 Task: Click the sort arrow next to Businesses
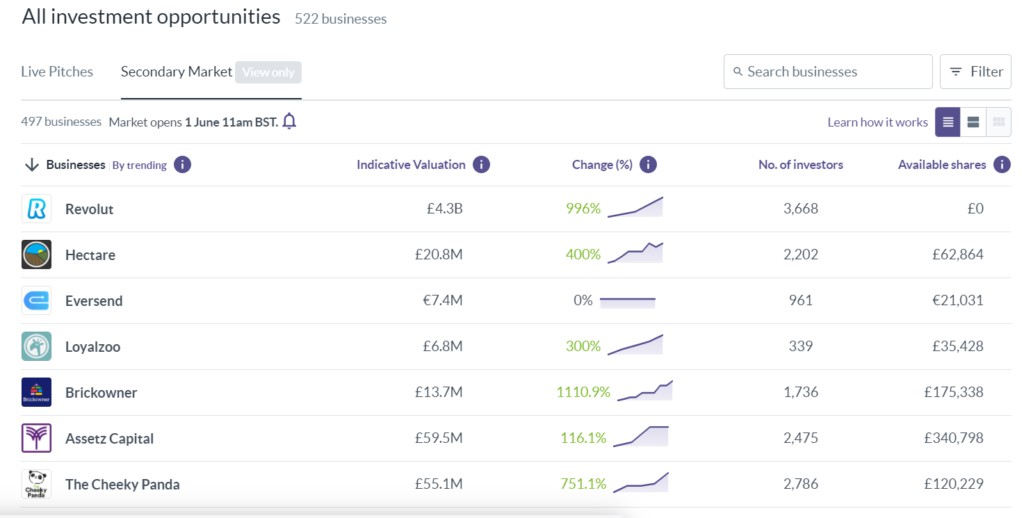pos(31,165)
